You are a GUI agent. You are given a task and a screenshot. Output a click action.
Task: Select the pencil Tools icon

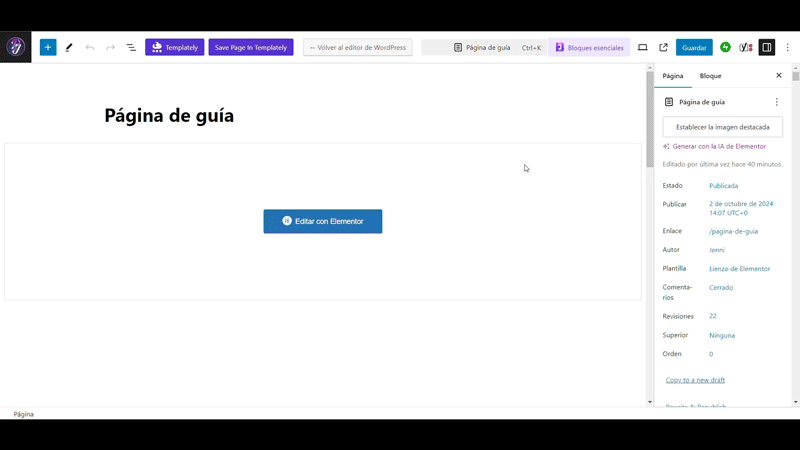tap(69, 47)
